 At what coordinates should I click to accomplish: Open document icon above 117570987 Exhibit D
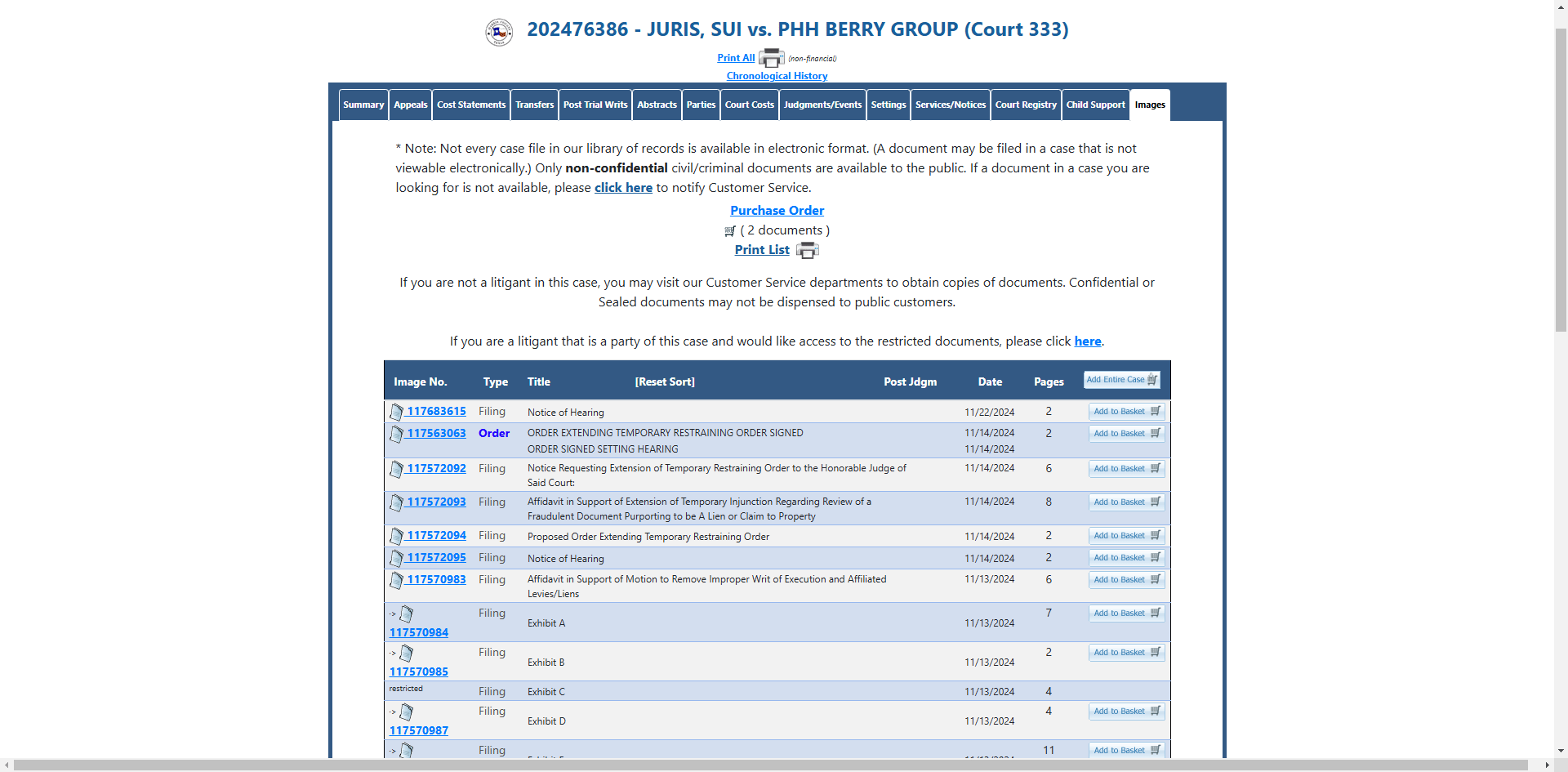407,712
